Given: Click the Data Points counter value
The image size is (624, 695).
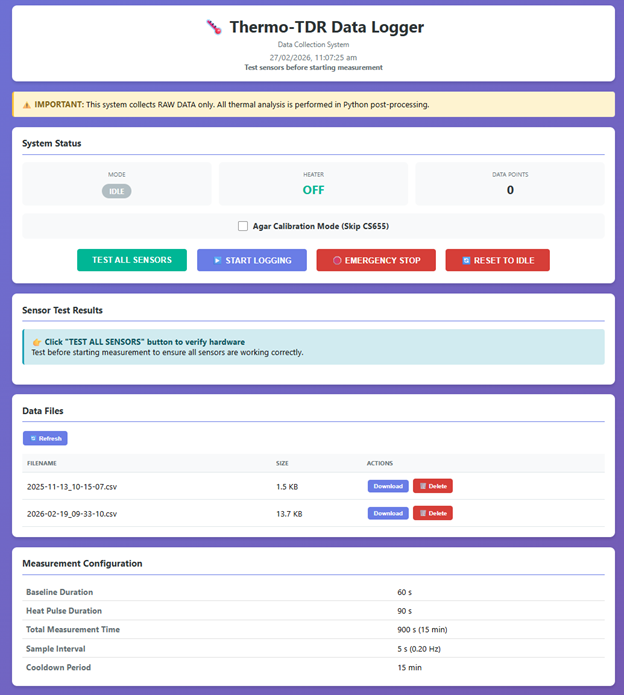Looking at the screenshot, I should coord(510,190).
